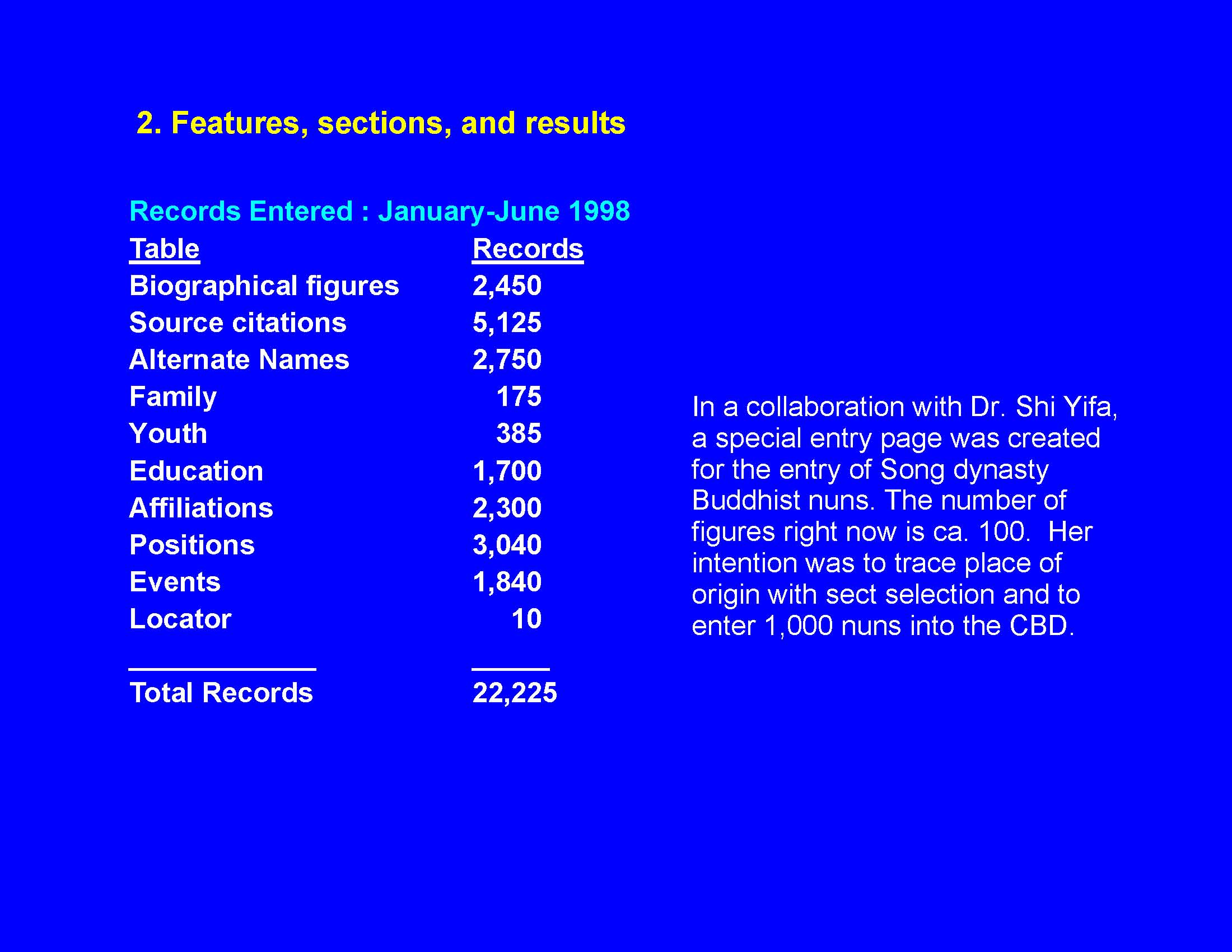Select the 'Youth' row label
The image size is (1232, 952).
click(168, 433)
